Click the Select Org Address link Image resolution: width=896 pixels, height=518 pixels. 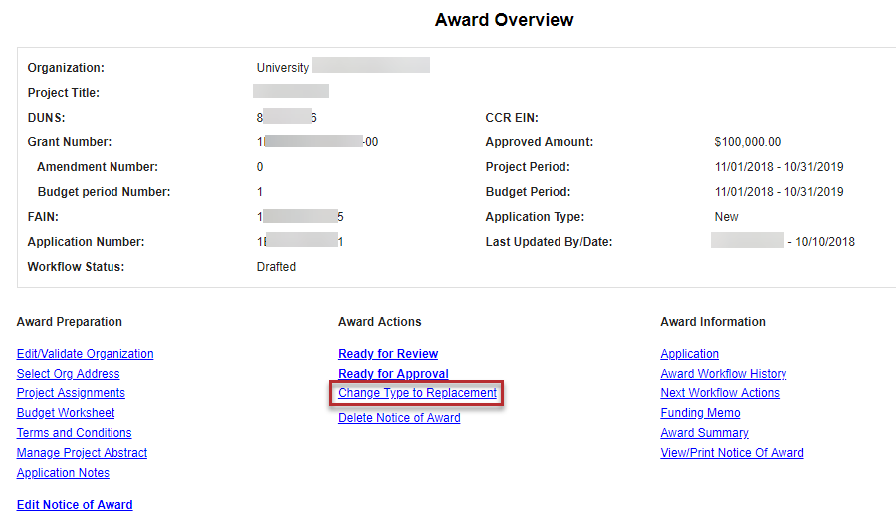[x=68, y=374]
